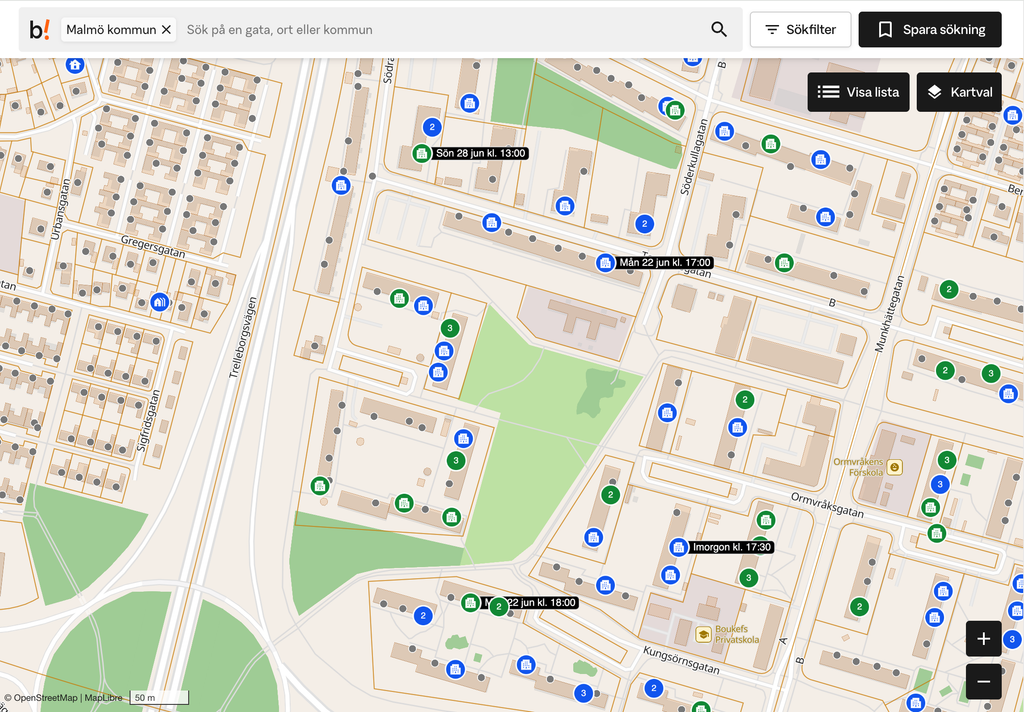Open the MapLibre attribution link
The image size is (1024, 712).
(103, 698)
